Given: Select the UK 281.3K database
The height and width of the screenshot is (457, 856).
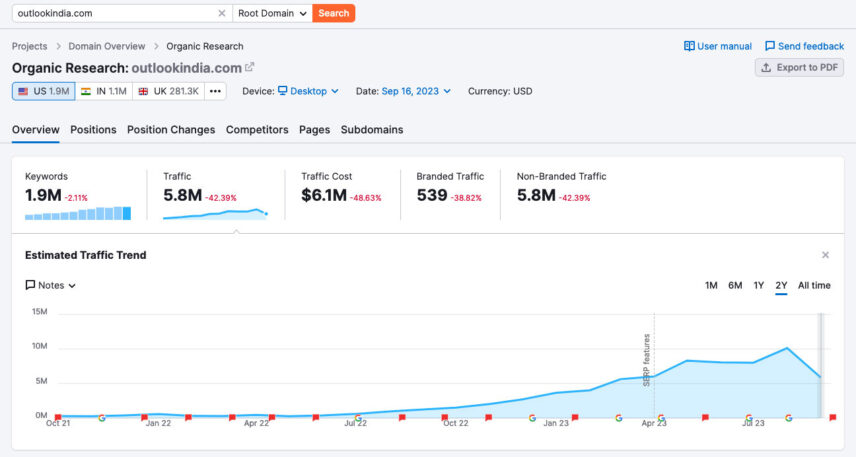Looking at the screenshot, I should [x=169, y=91].
